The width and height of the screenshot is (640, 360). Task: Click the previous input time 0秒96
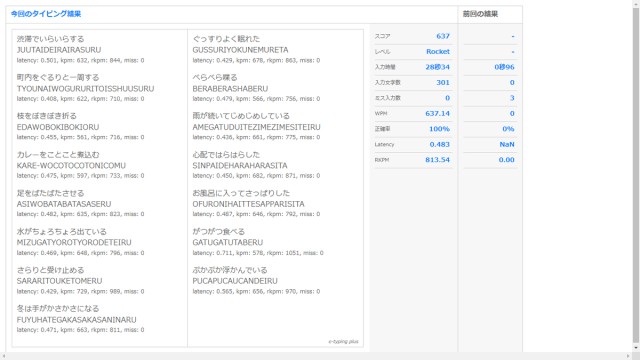point(504,67)
